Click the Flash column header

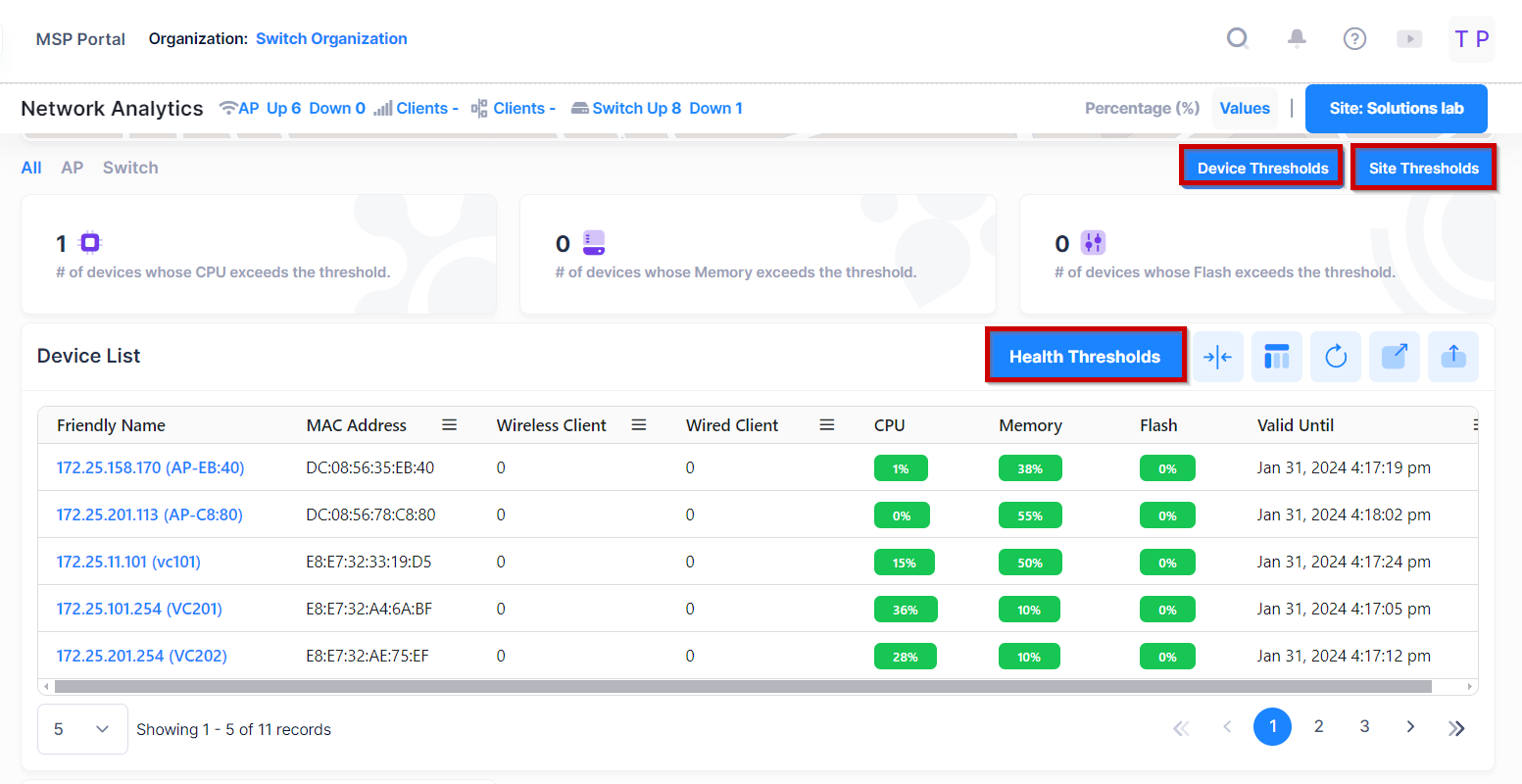(1158, 425)
